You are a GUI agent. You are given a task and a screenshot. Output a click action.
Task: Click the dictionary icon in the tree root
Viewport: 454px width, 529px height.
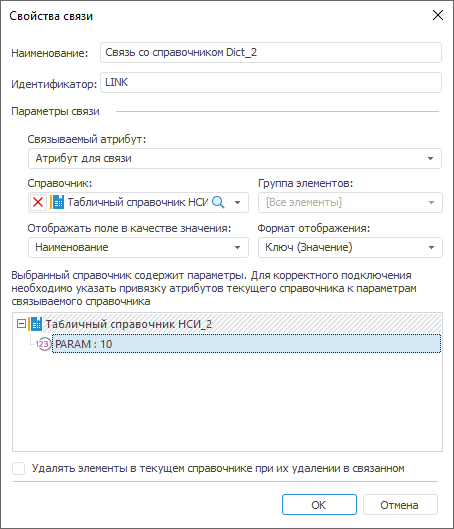click(x=35, y=324)
